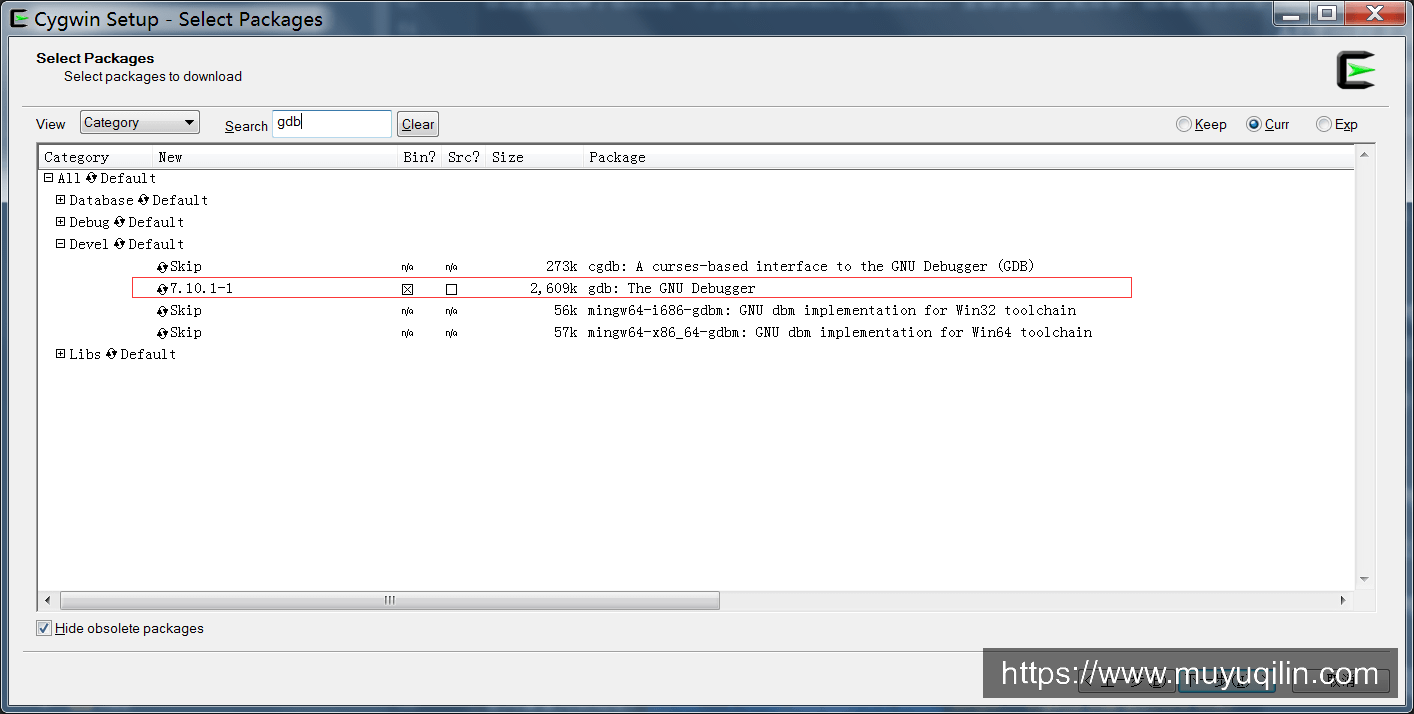Select the cgdb curses-based interface description
Viewport: 1414px width, 714px height.
tap(811, 267)
